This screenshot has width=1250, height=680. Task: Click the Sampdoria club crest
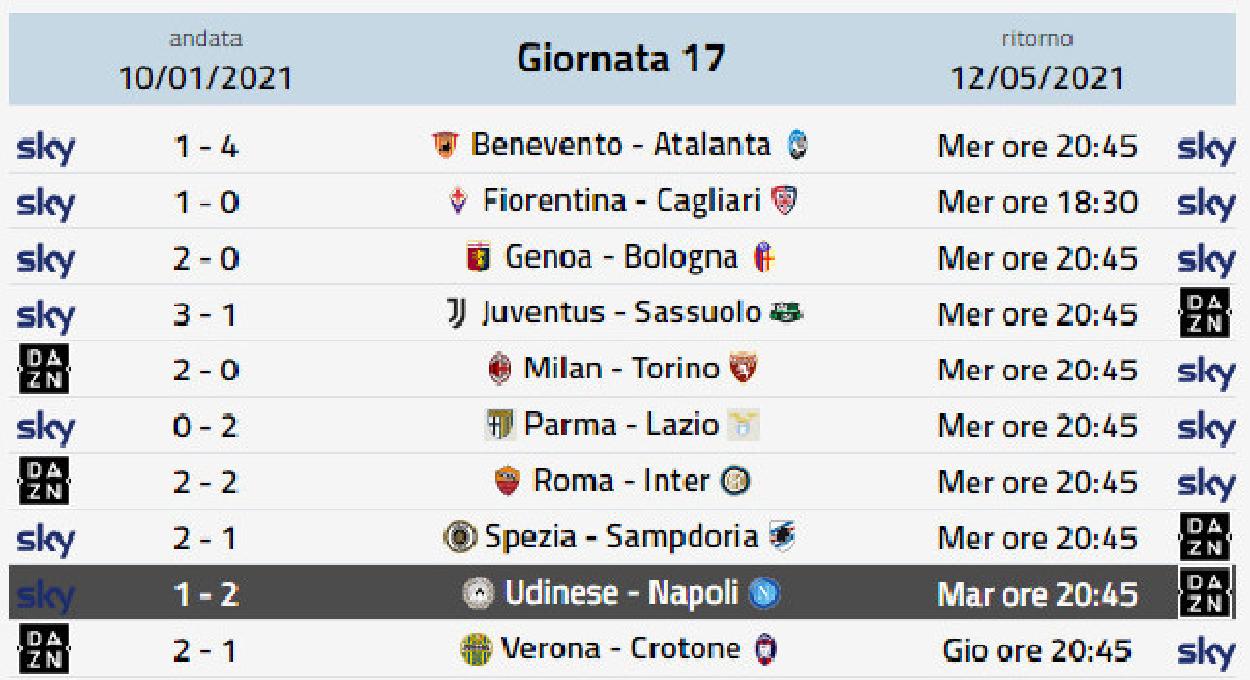pyautogui.click(x=782, y=538)
